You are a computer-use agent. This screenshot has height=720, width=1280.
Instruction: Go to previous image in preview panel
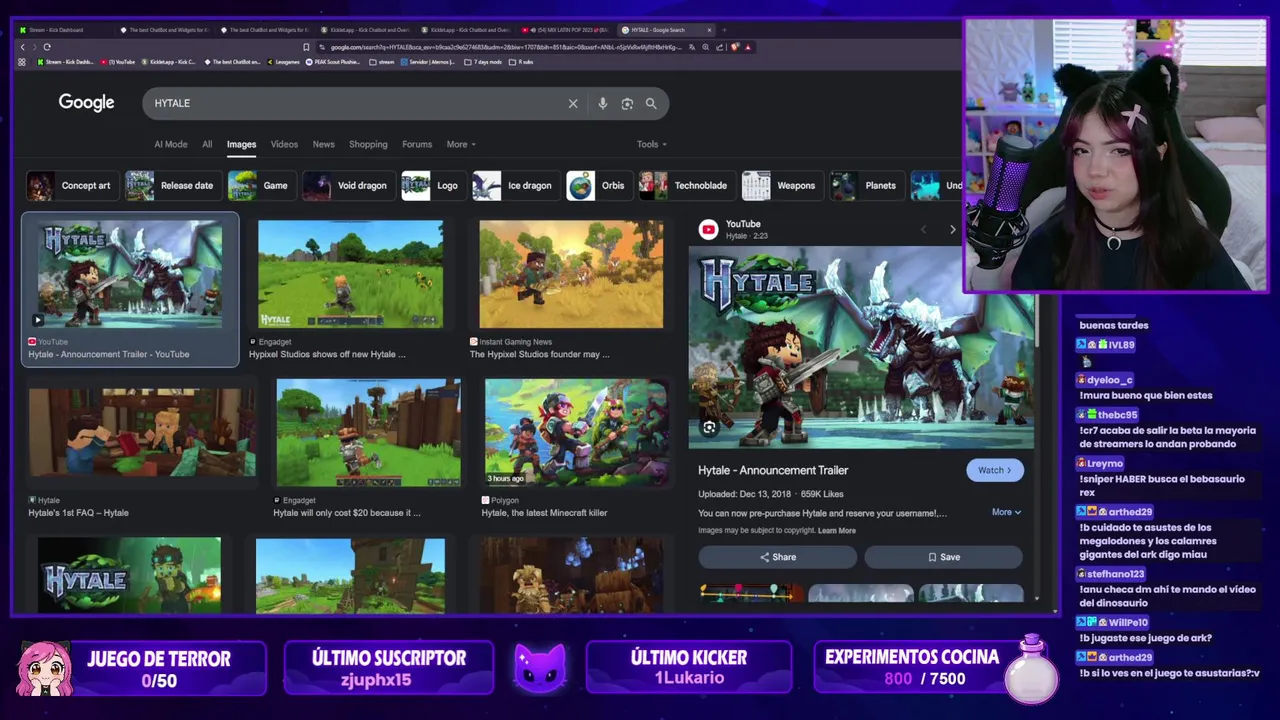point(923,229)
